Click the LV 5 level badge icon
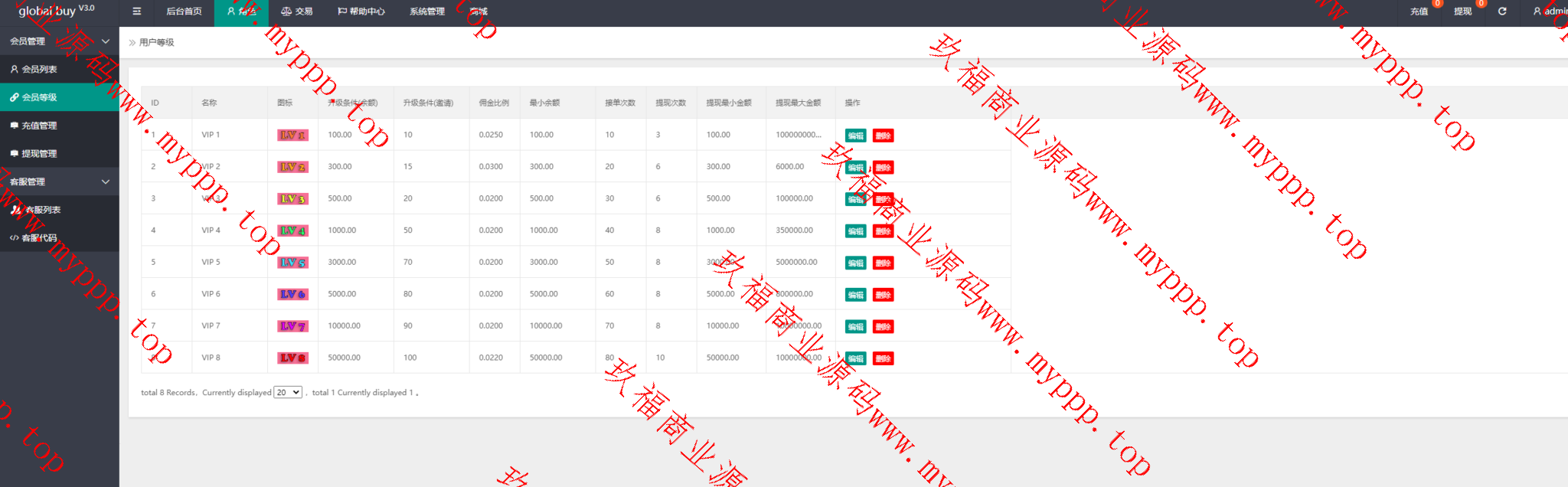The width and height of the screenshot is (1568, 487). pyautogui.click(x=292, y=263)
